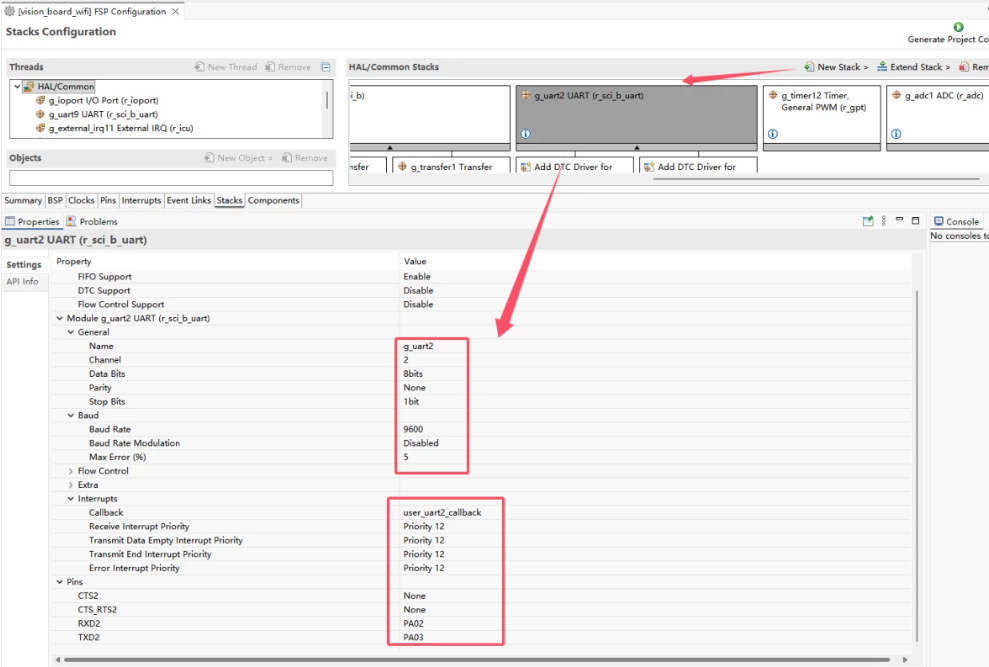Maximize the Properties view panel
The height and width of the screenshot is (667, 989).
pos(916,220)
